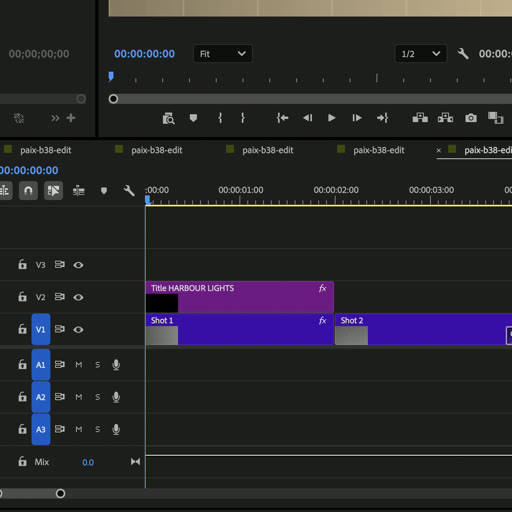Viewport: 512px width, 512px height.
Task: Go to Out point
Action: coord(382,118)
